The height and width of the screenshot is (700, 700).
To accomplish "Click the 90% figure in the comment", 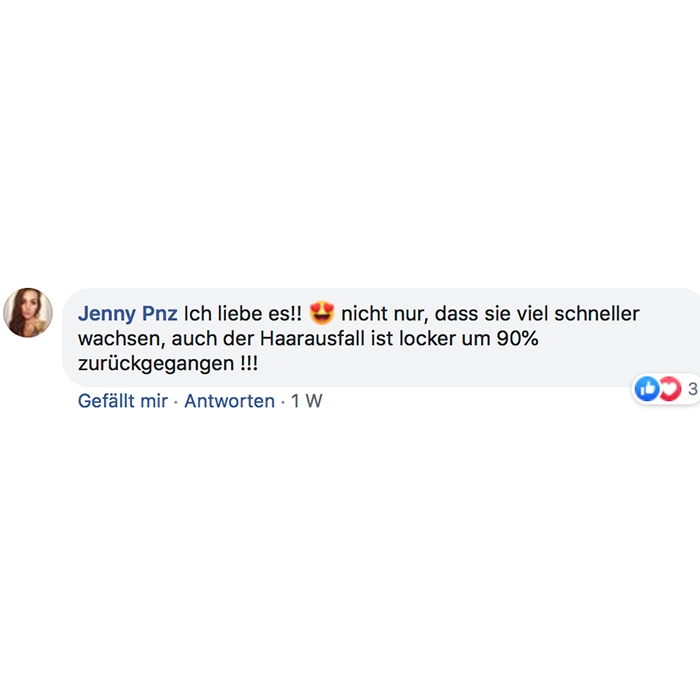I will click(517, 338).
